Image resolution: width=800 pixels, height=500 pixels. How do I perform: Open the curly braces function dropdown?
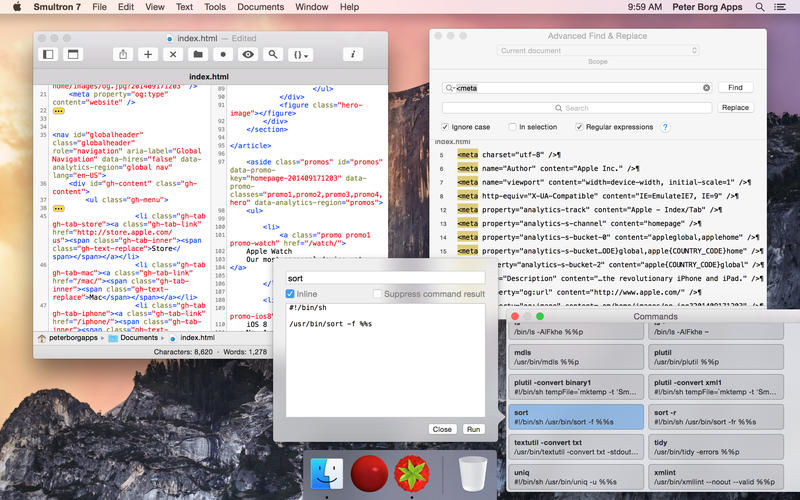point(301,54)
